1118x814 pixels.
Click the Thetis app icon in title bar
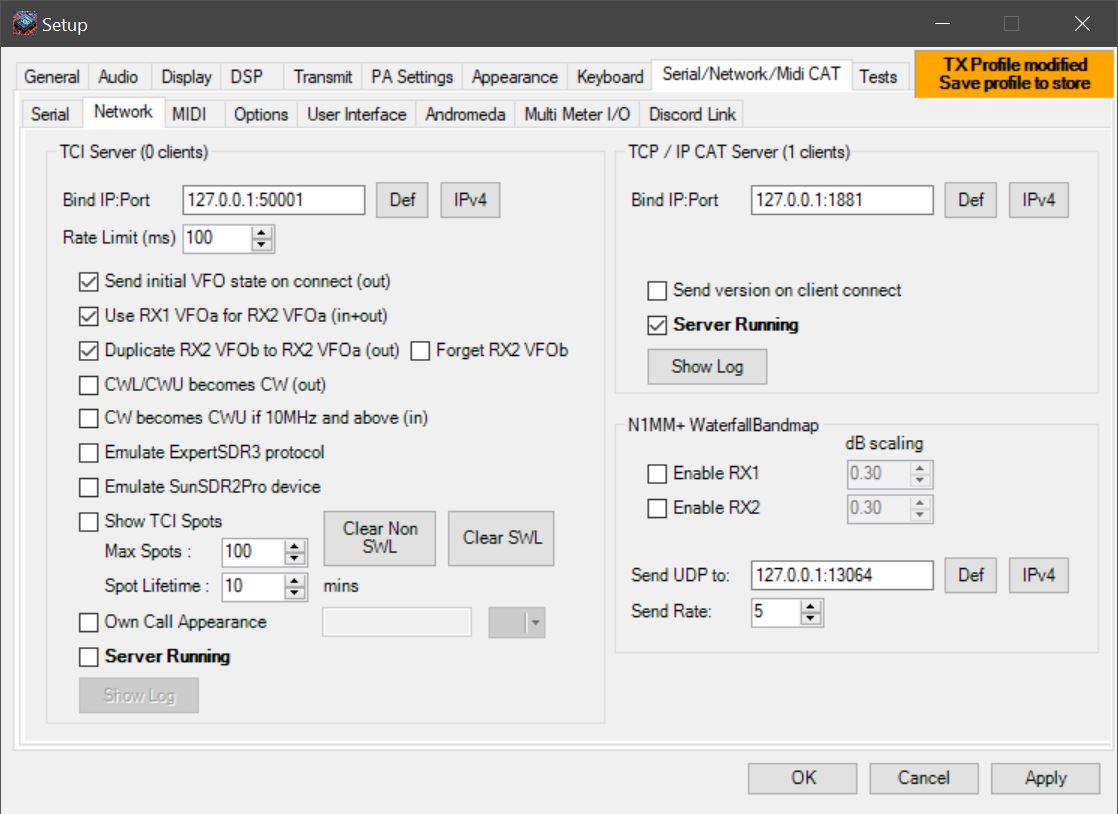pos(23,23)
